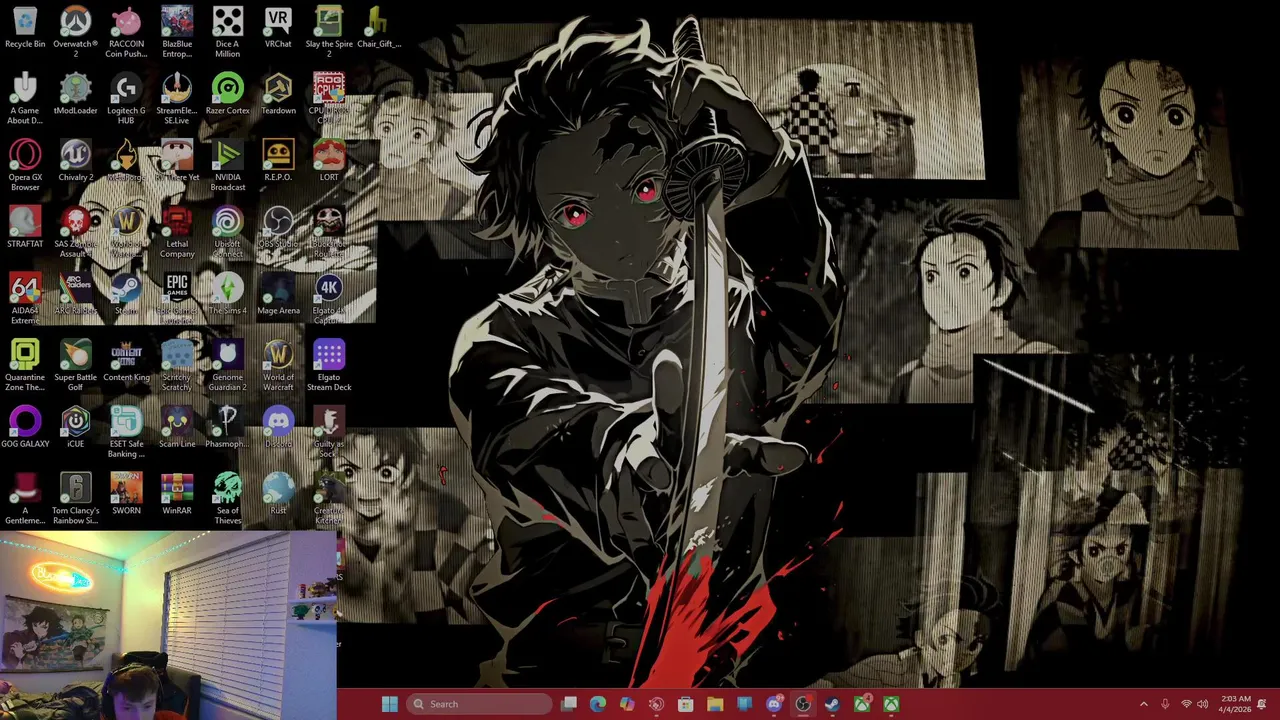Select the tModLoader desktop icon

(x=75, y=94)
